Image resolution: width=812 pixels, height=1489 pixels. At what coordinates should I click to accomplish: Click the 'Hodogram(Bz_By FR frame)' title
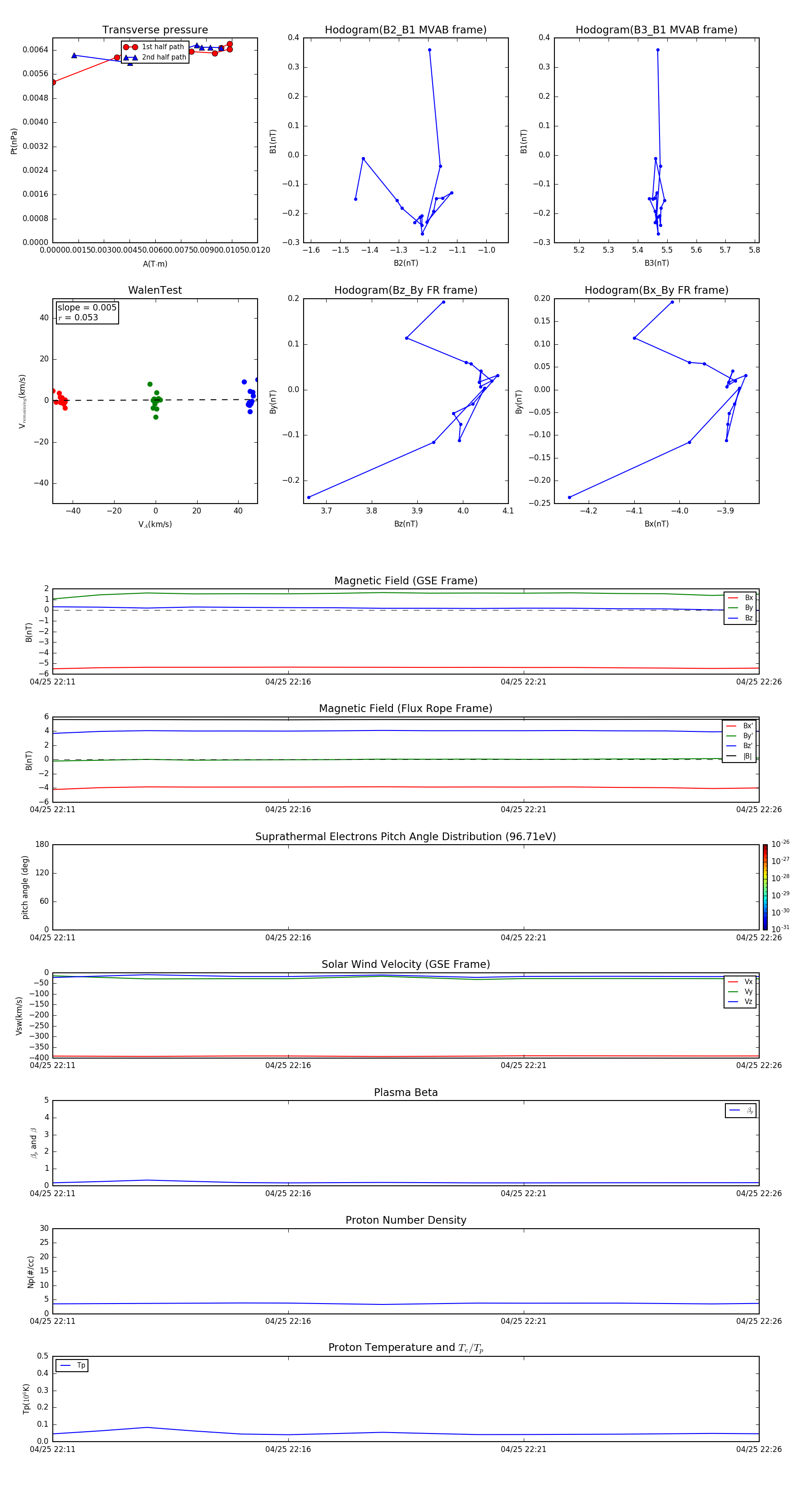point(406,290)
